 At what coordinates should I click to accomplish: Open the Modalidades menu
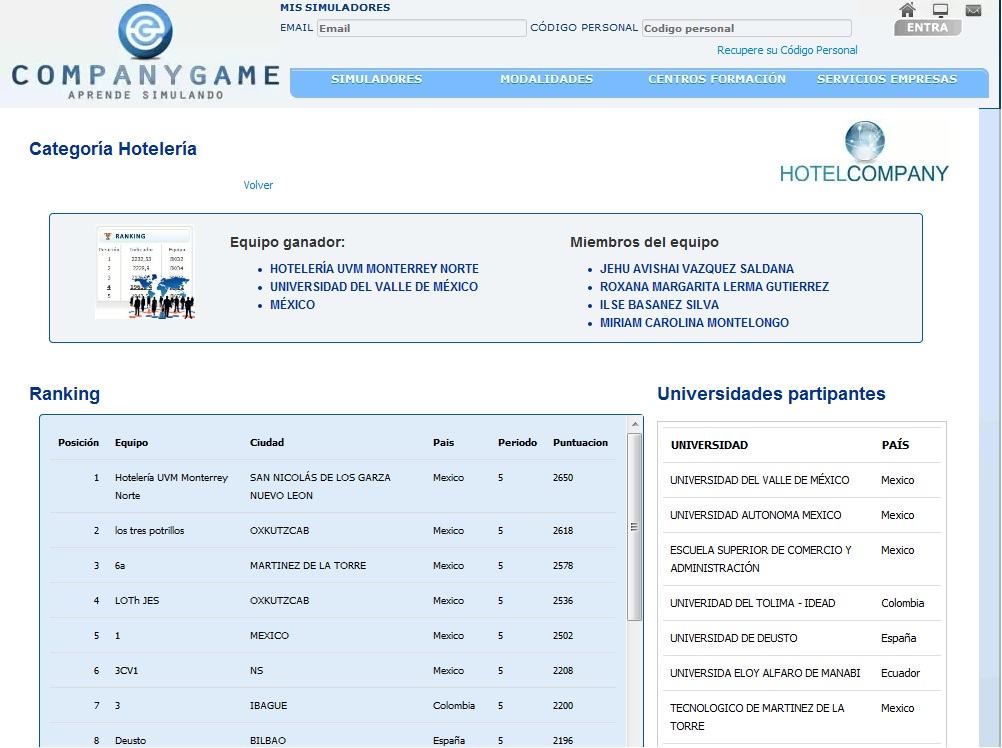(546, 79)
